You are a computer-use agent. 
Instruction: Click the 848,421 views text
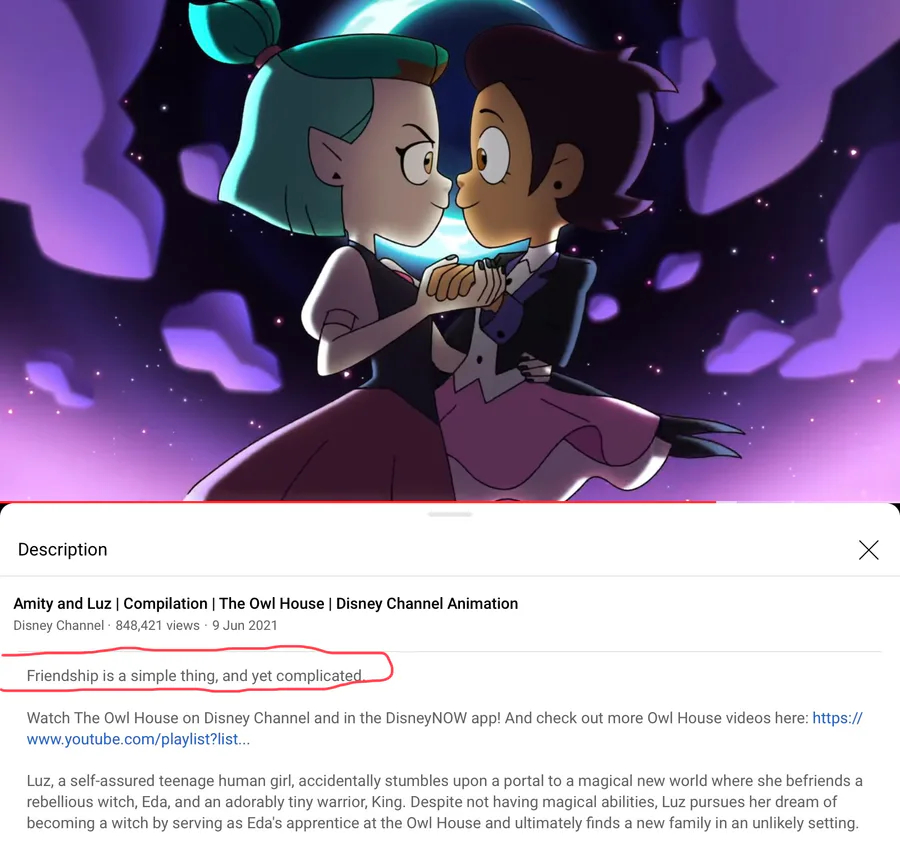tap(157, 626)
